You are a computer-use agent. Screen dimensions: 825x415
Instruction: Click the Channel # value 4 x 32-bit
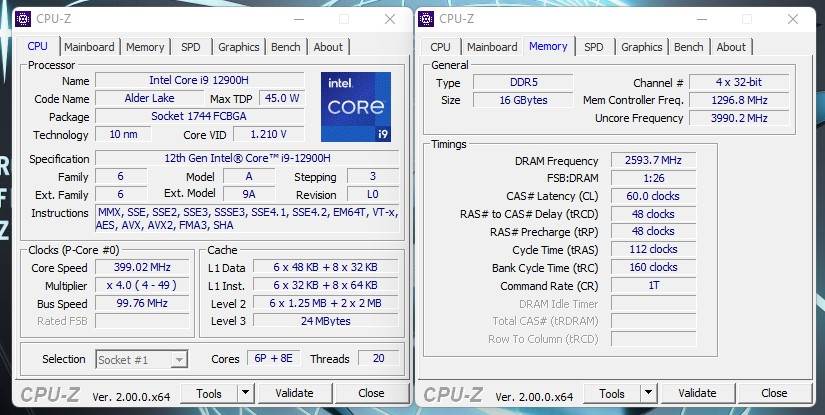[739, 82]
